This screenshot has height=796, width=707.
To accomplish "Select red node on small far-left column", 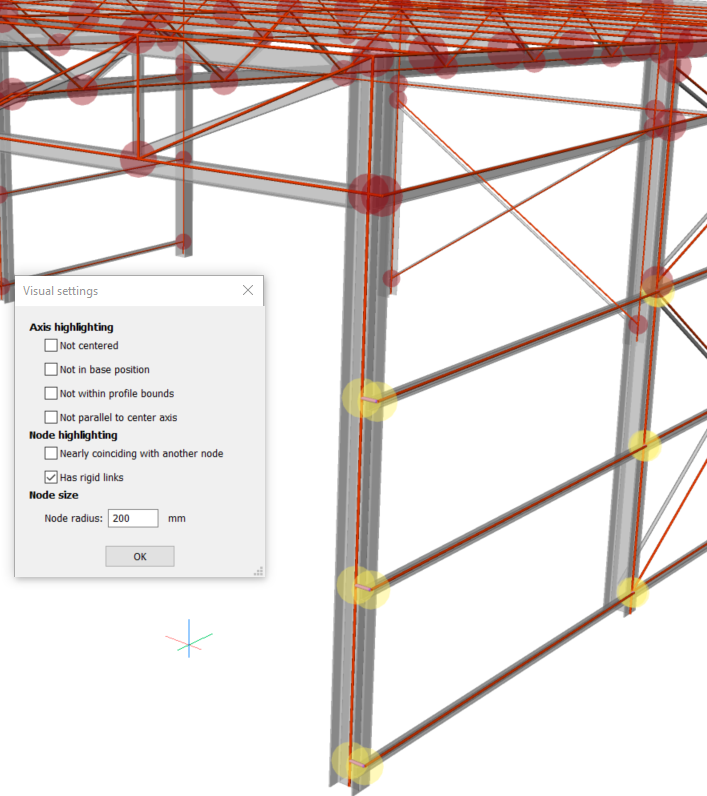I will (183, 241).
